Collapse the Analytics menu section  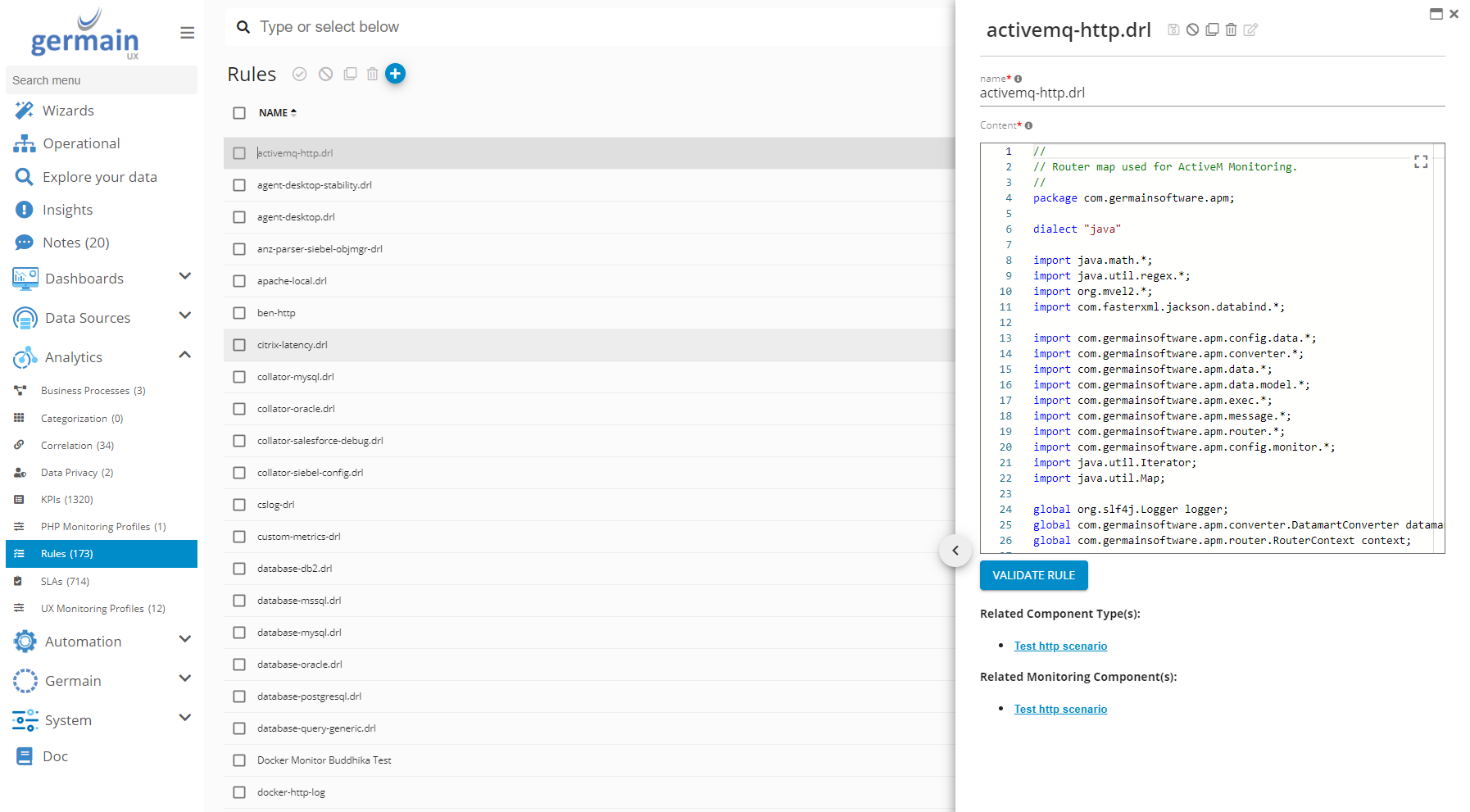(x=184, y=356)
